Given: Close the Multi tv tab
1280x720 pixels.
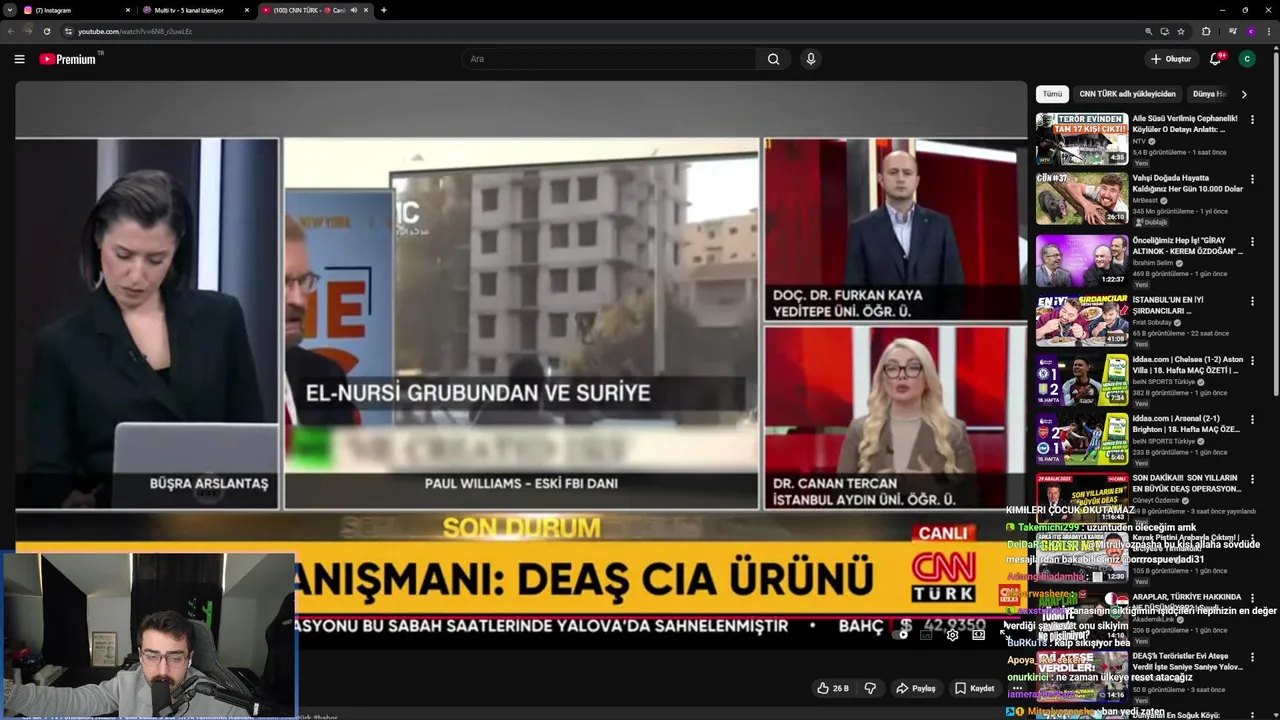Looking at the screenshot, I should 247,10.
